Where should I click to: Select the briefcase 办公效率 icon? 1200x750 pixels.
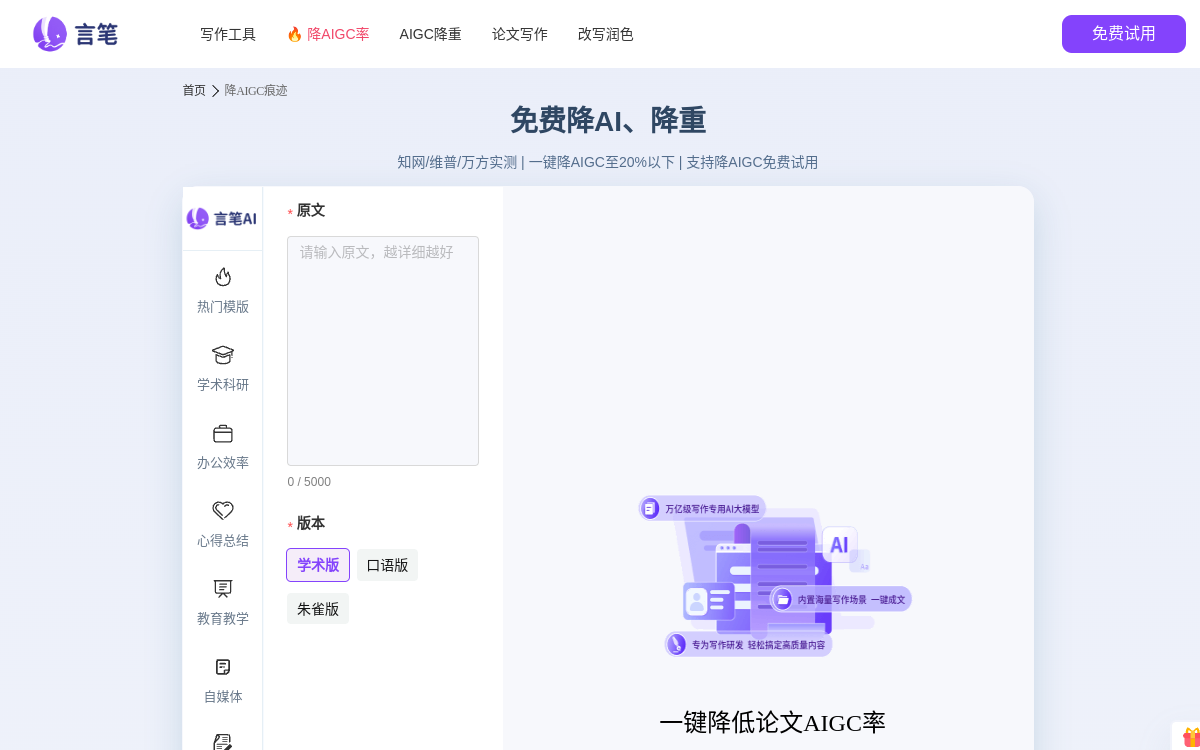pyautogui.click(x=223, y=433)
